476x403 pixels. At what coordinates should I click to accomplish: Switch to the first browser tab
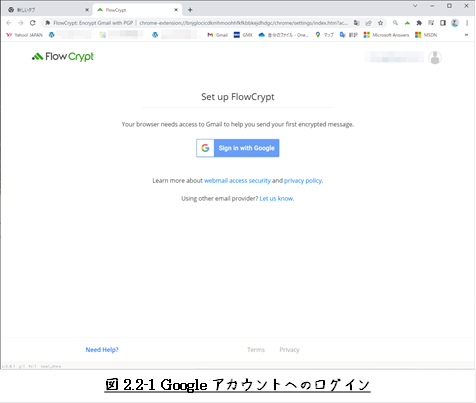pos(48,10)
